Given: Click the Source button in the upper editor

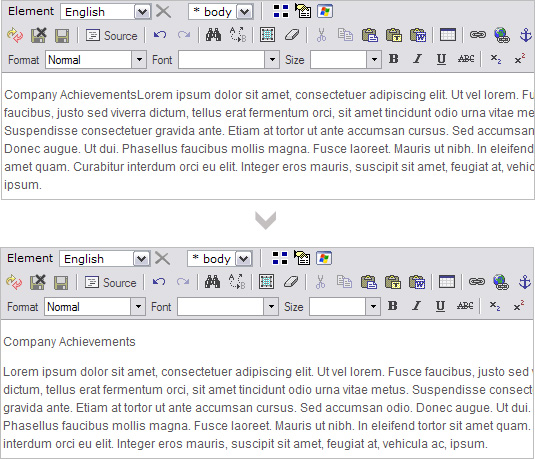Looking at the screenshot, I should tap(112, 35).
